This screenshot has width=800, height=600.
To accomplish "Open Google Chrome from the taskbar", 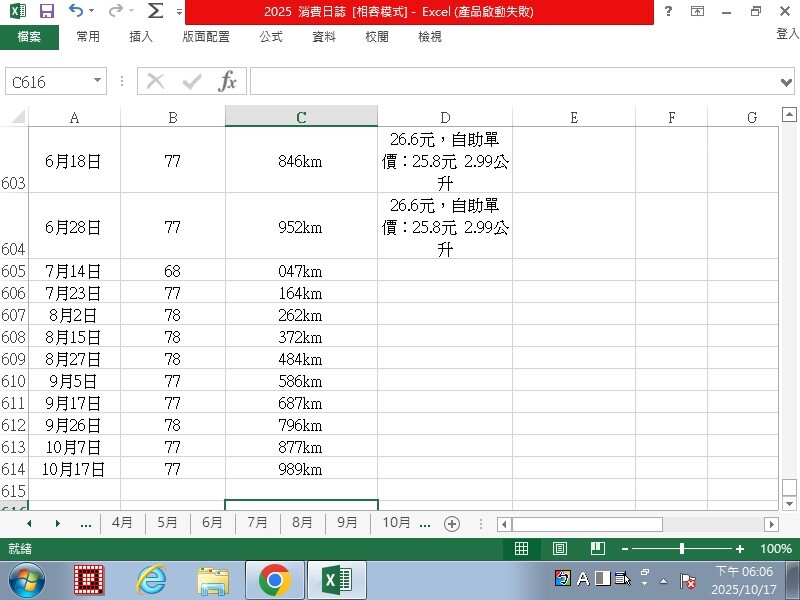I will [274, 579].
